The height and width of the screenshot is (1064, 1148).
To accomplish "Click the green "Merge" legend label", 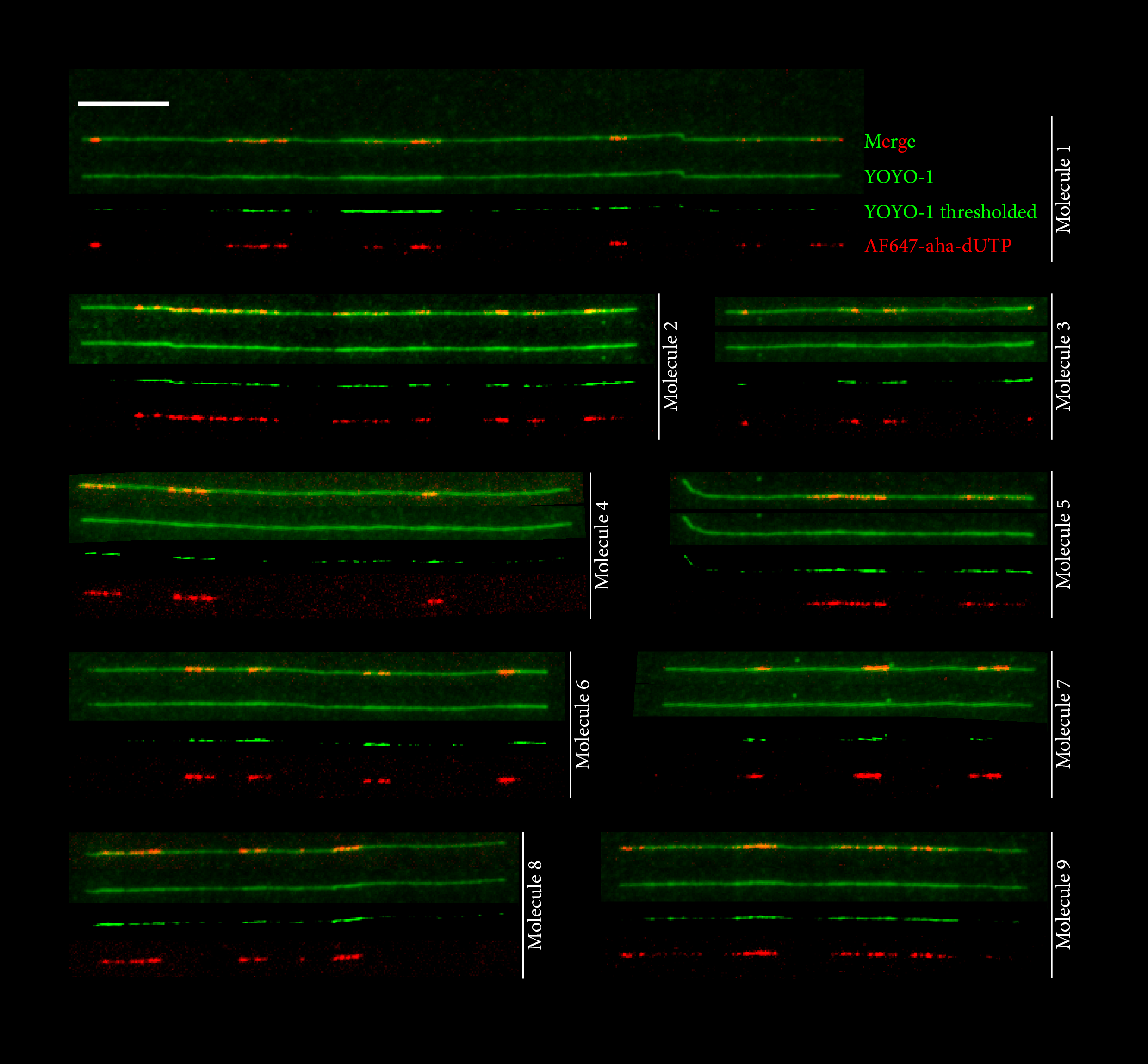I will tap(890, 142).
